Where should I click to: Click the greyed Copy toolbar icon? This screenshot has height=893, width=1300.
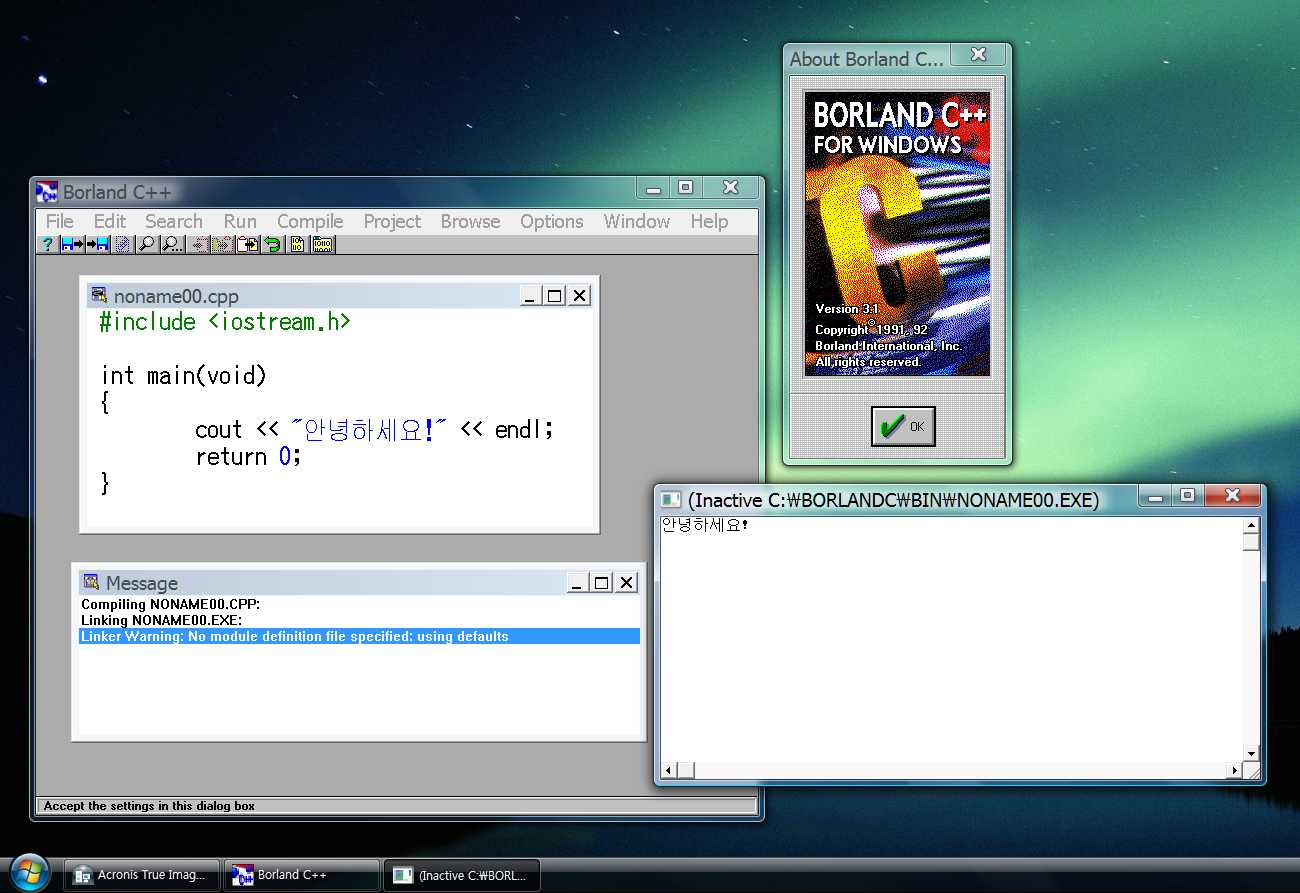click(x=223, y=244)
